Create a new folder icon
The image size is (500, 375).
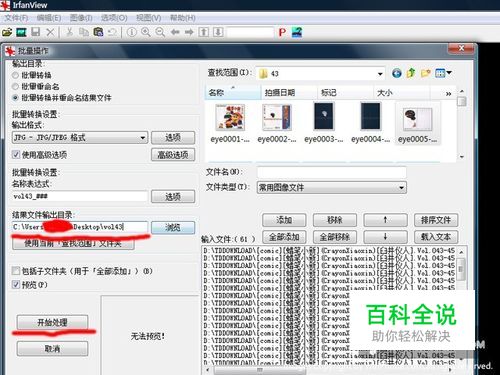(x=426, y=73)
